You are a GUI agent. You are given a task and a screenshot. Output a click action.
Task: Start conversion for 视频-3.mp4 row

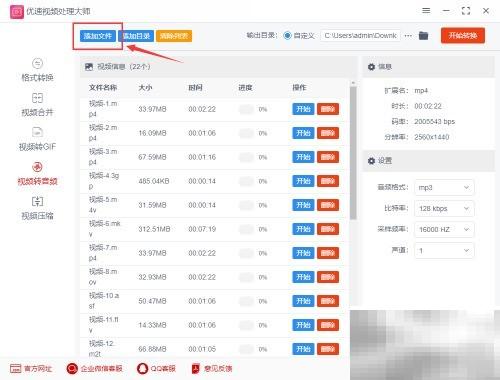pyautogui.click(x=303, y=157)
